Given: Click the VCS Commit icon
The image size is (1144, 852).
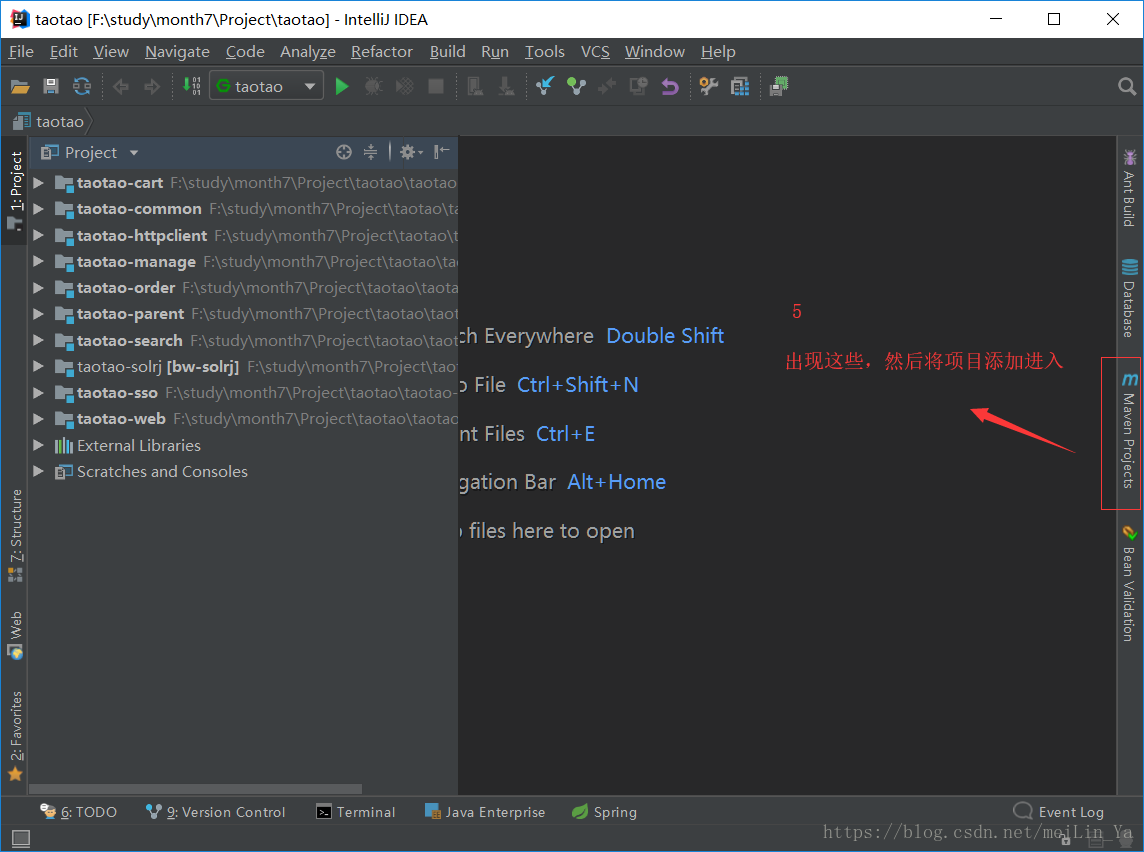Looking at the screenshot, I should pos(576,87).
